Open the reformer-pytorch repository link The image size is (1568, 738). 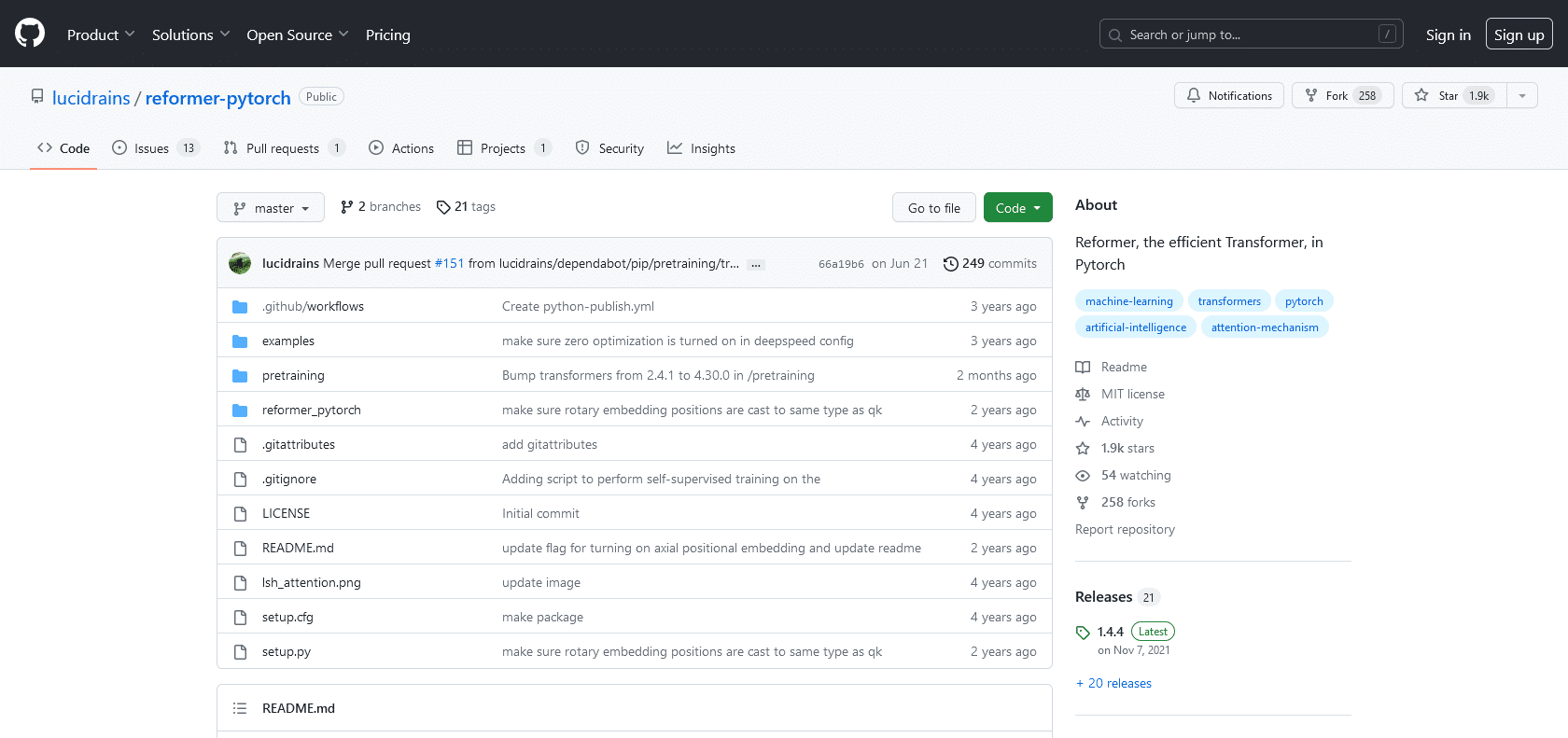[218, 98]
